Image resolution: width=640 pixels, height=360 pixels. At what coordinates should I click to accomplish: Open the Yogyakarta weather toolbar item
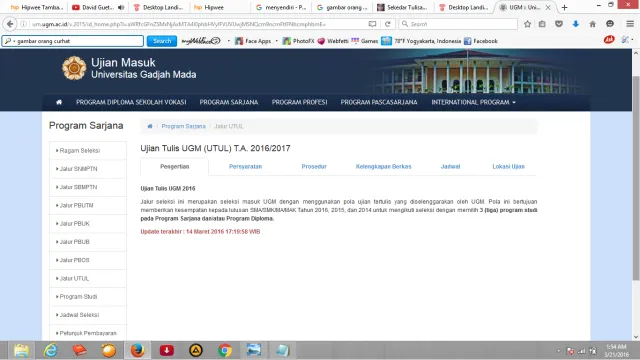pyautogui.click(x=421, y=41)
